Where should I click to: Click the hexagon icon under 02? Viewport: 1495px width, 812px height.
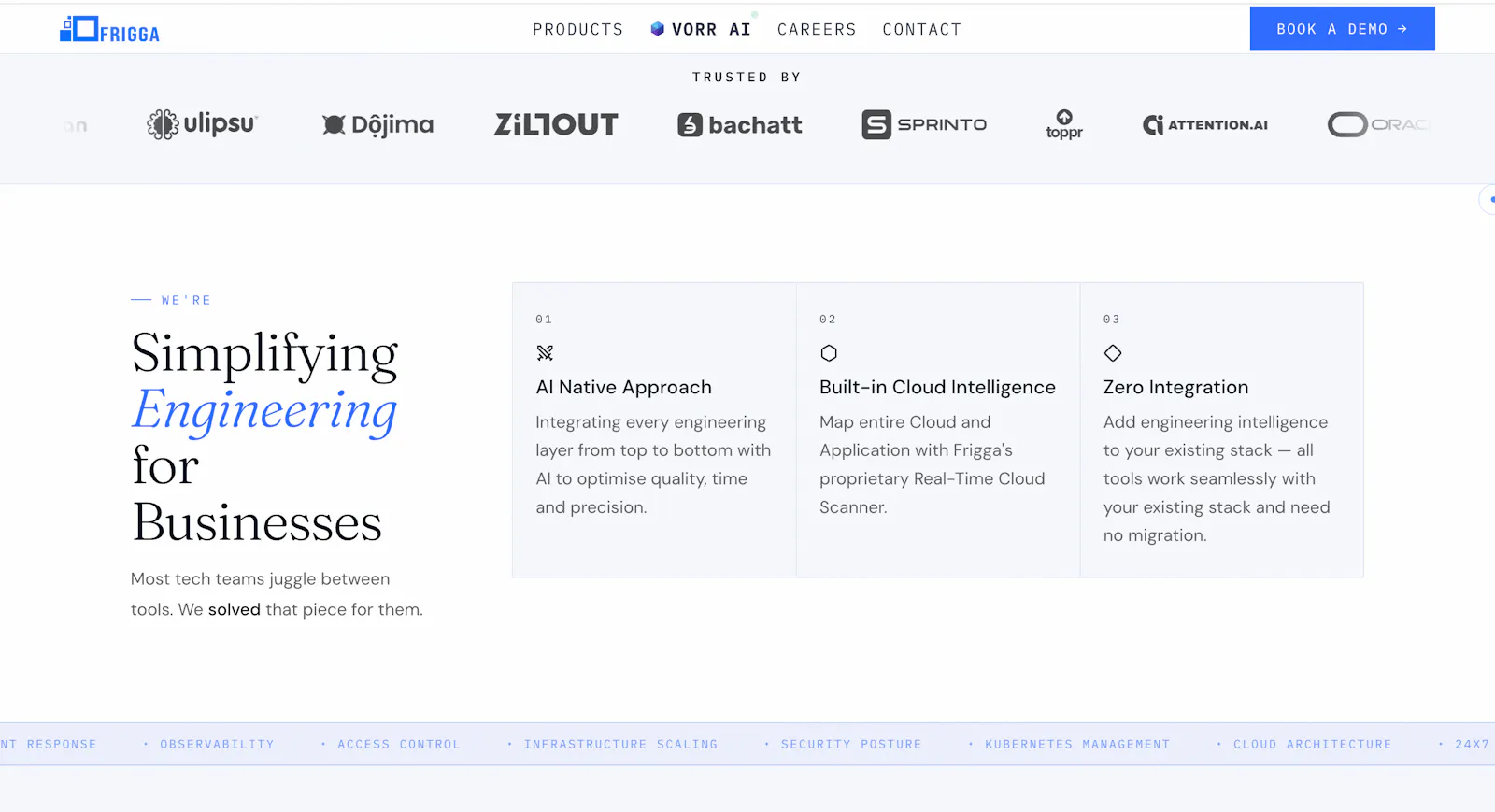tap(829, 353)
